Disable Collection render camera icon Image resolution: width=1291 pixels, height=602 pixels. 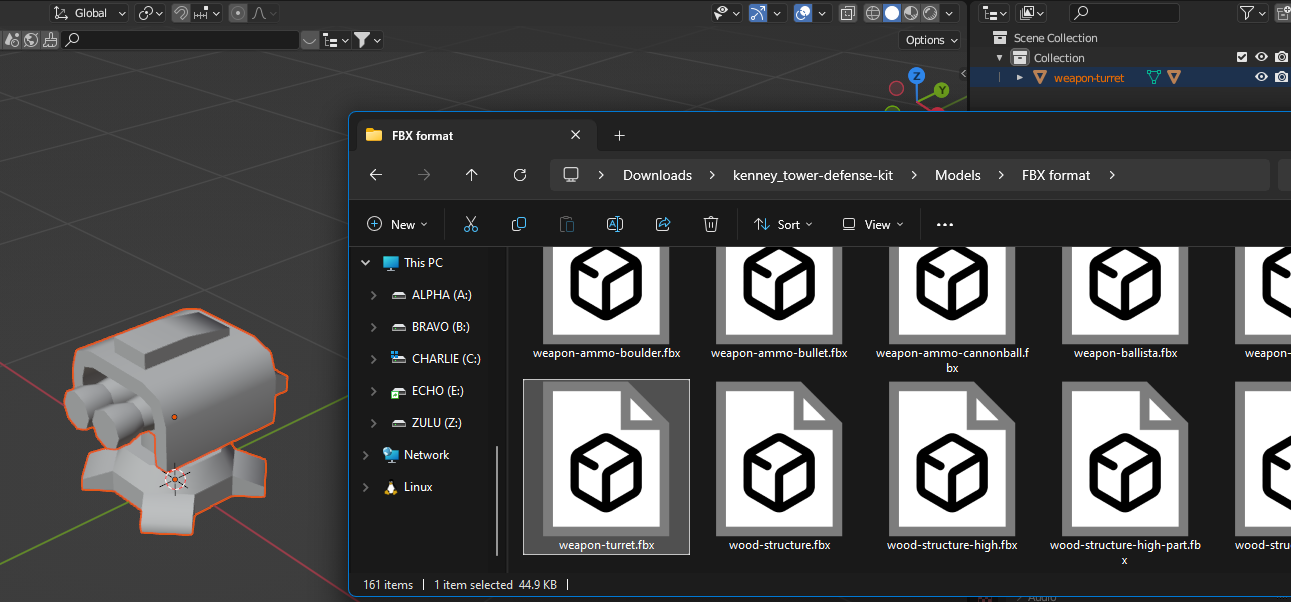point(1281,58)
